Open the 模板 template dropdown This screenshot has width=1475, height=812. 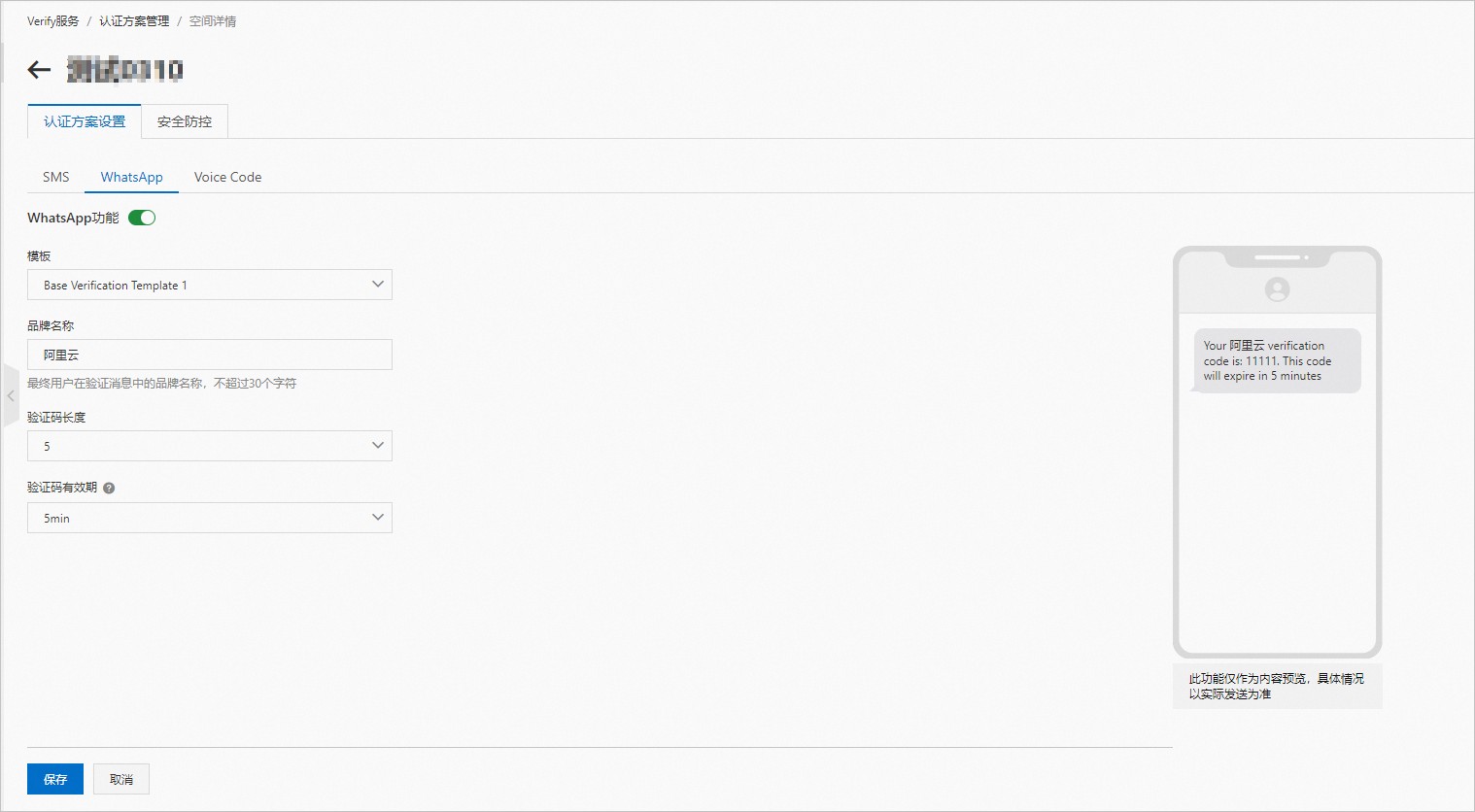click(209, 285)
